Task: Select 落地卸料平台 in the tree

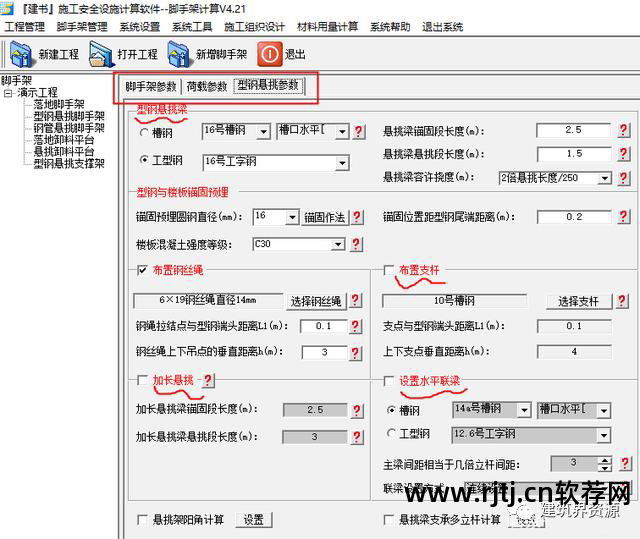Action: [64, 140]
